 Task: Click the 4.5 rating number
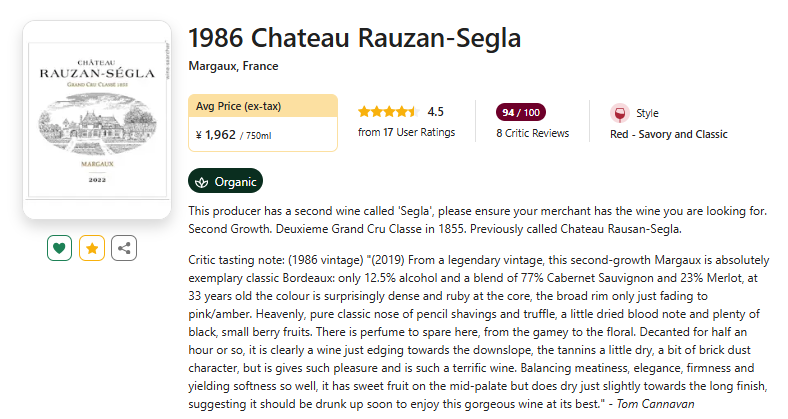436,112
